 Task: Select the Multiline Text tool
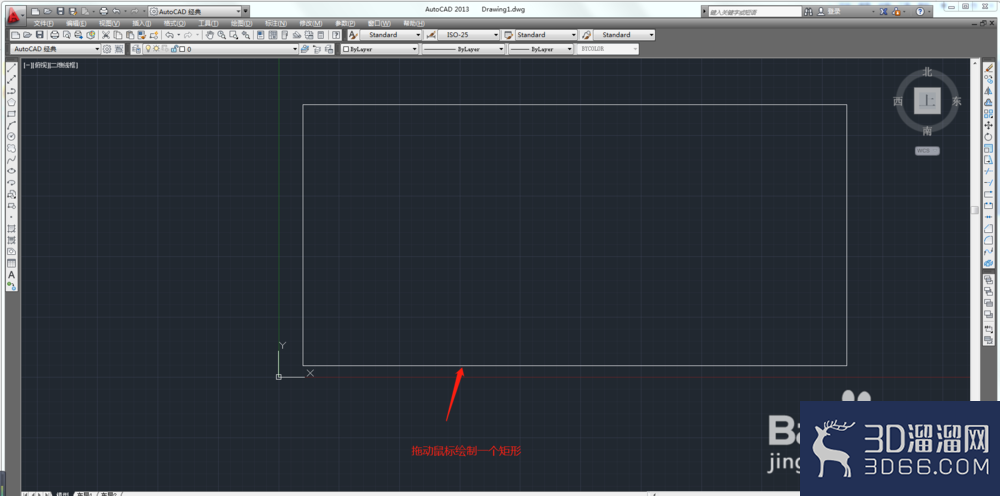[x=11, y=275]
